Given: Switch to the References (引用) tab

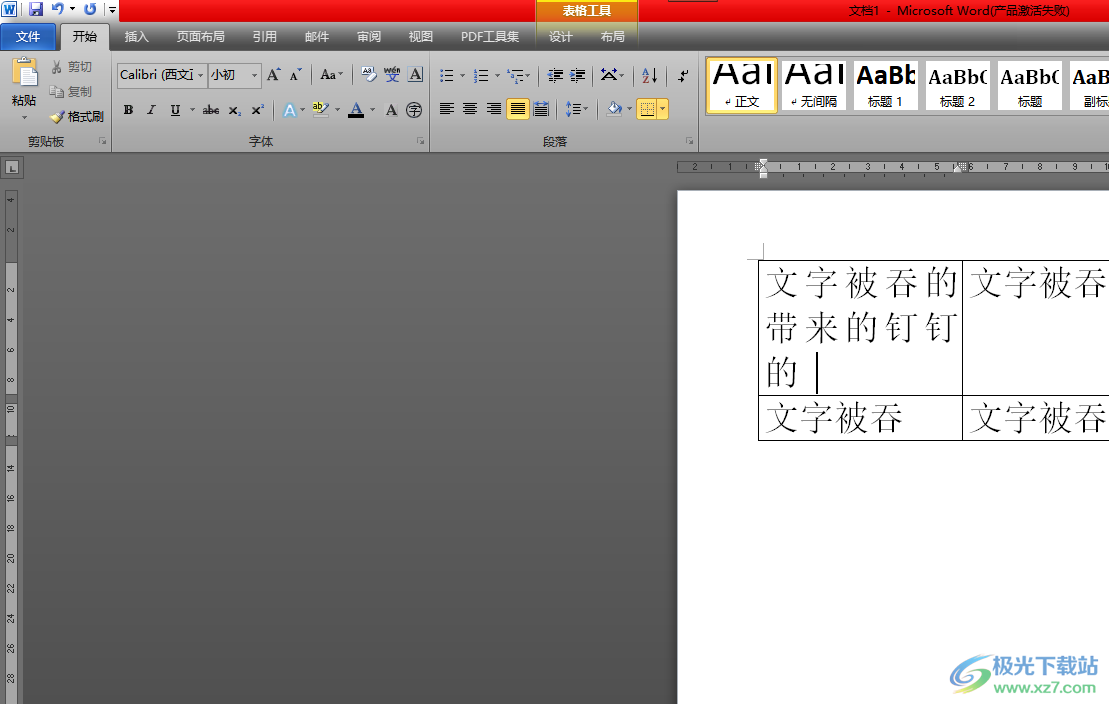Looking at the screenshot, I should coord(265,37).
